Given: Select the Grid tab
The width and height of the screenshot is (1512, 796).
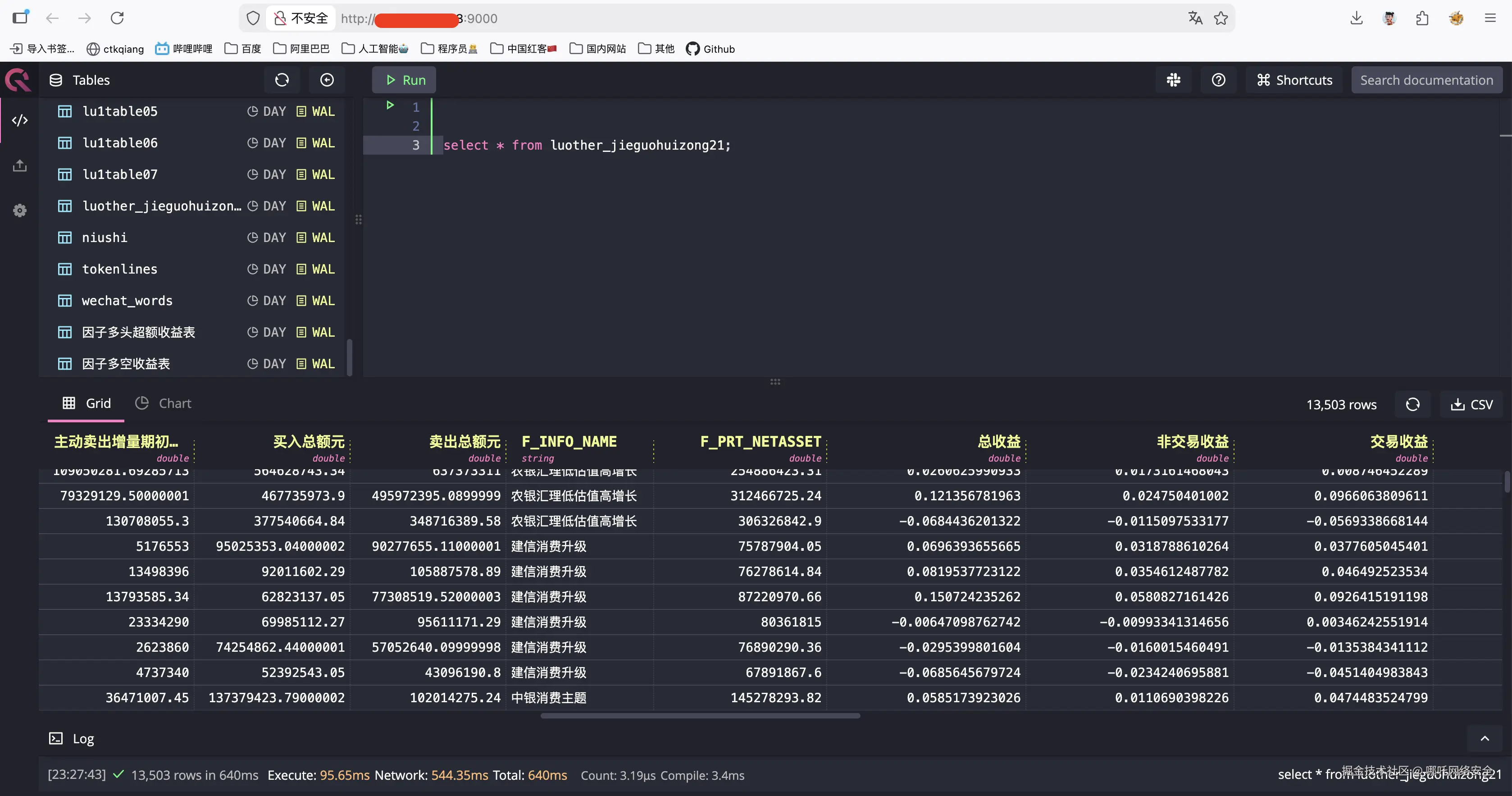Looking at the screenshot, I should [87, 403].
